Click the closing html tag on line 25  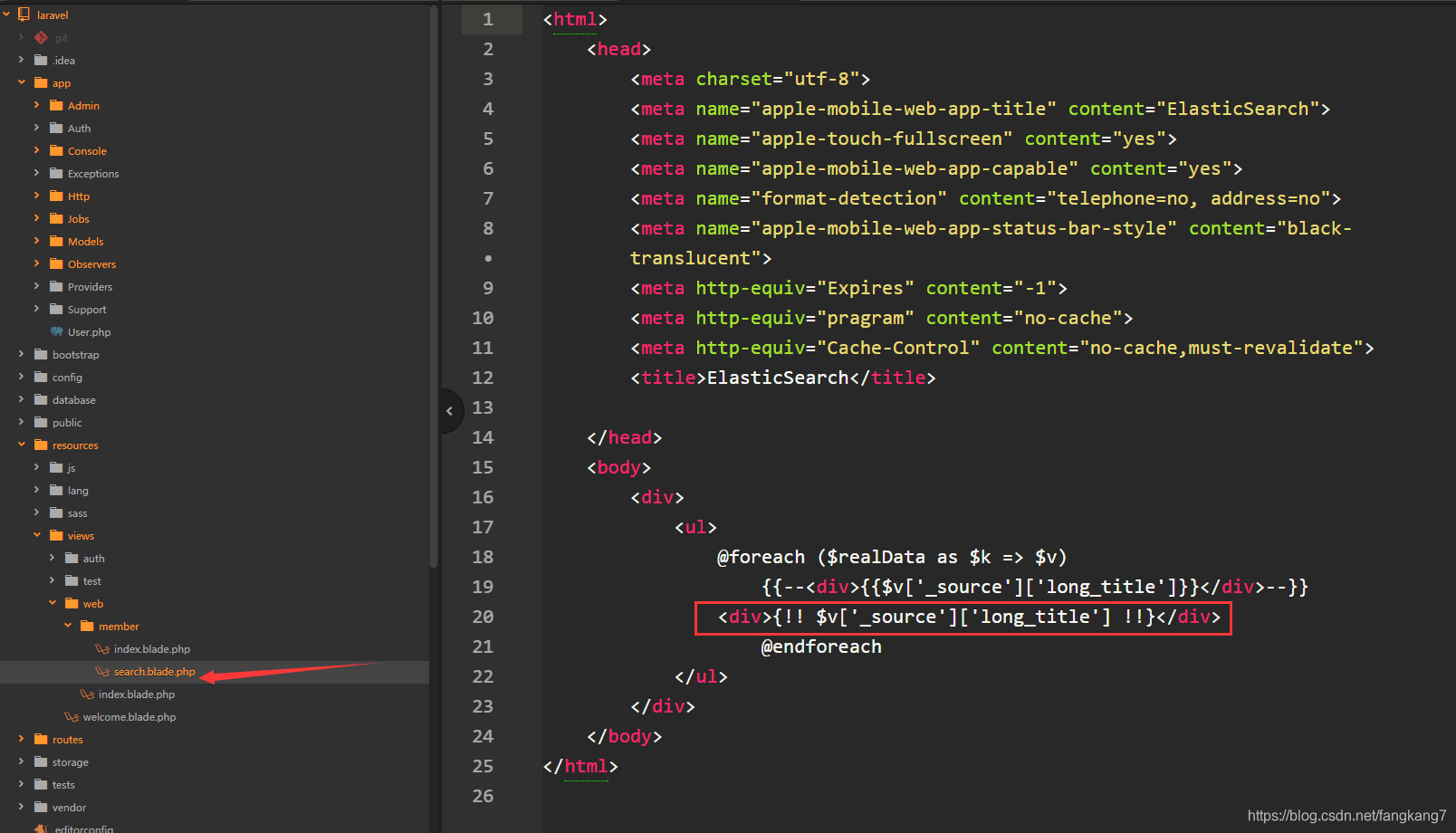[x=580, y=766]
